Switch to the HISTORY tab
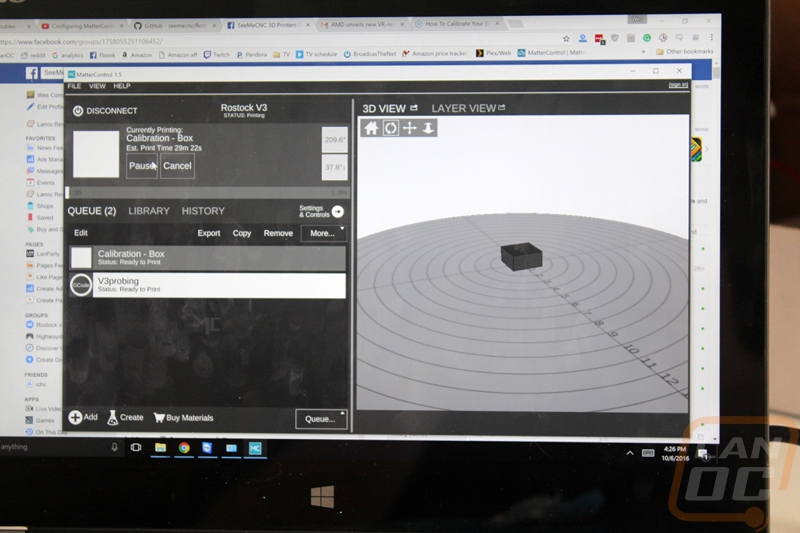The width and height of the screenshot is (800, 533). click(203, 211)
